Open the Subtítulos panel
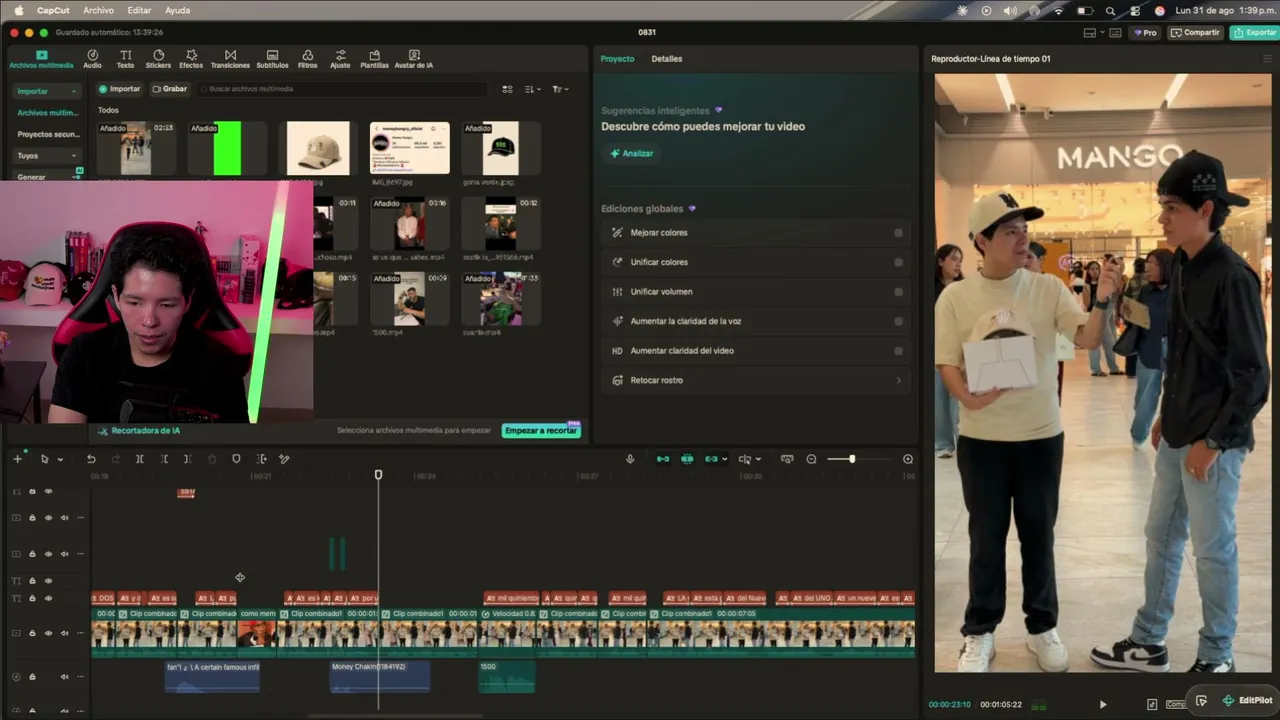The image size is (1280, 720). [272, 59]
